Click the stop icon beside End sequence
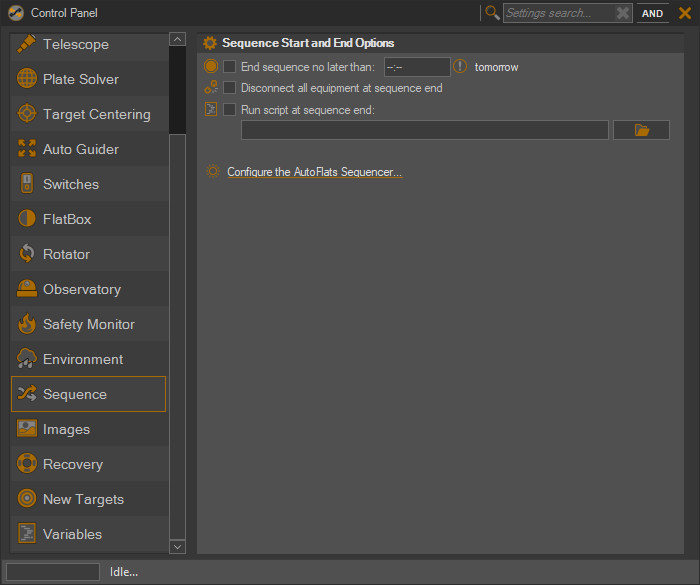The width and height of the screenshot is (700, 585). 211,67
